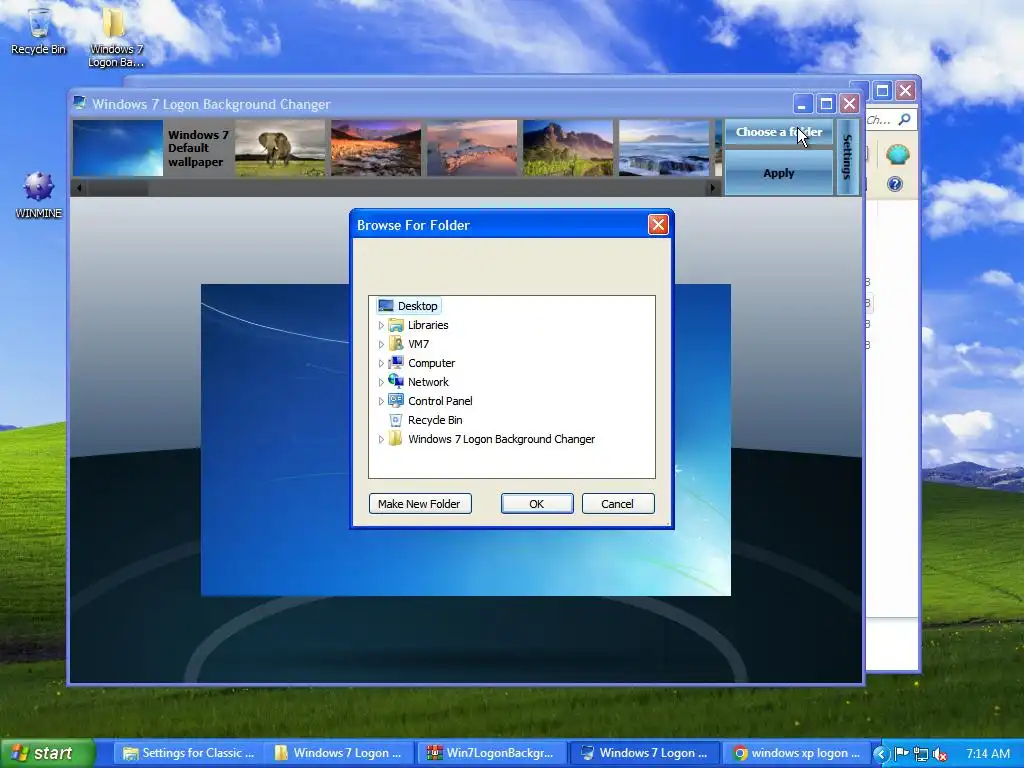Expand Windows 7 Logon Background Changer node
The height and width of the screenshot is (768, 1024).
pyautogui.click(x=381, y=440)
